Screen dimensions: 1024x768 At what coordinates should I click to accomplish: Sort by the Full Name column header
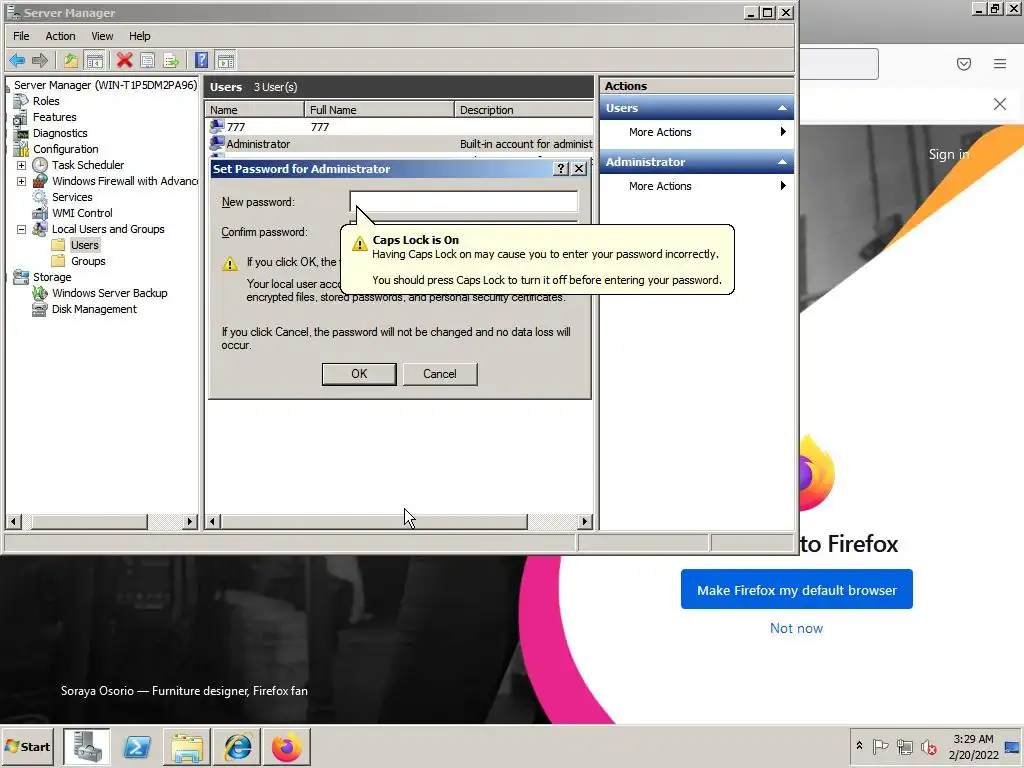point(379,110)
